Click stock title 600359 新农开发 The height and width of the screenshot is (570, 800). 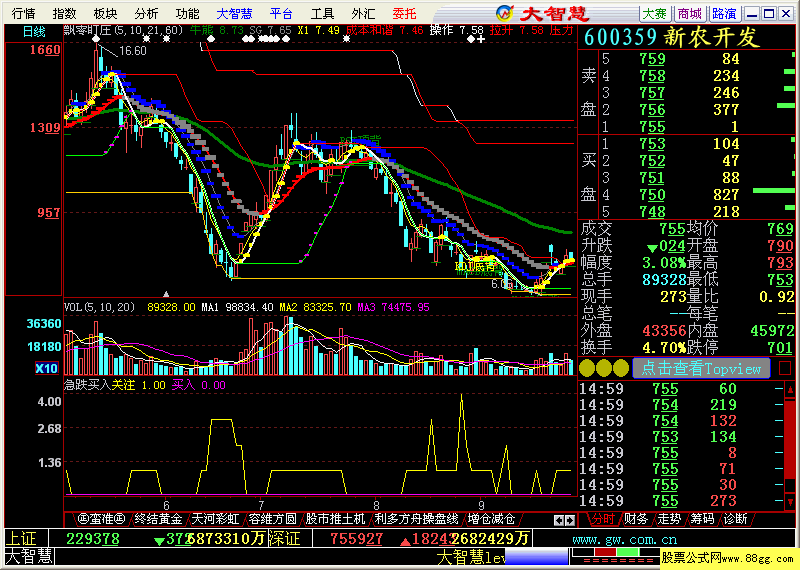pos(672,37)
